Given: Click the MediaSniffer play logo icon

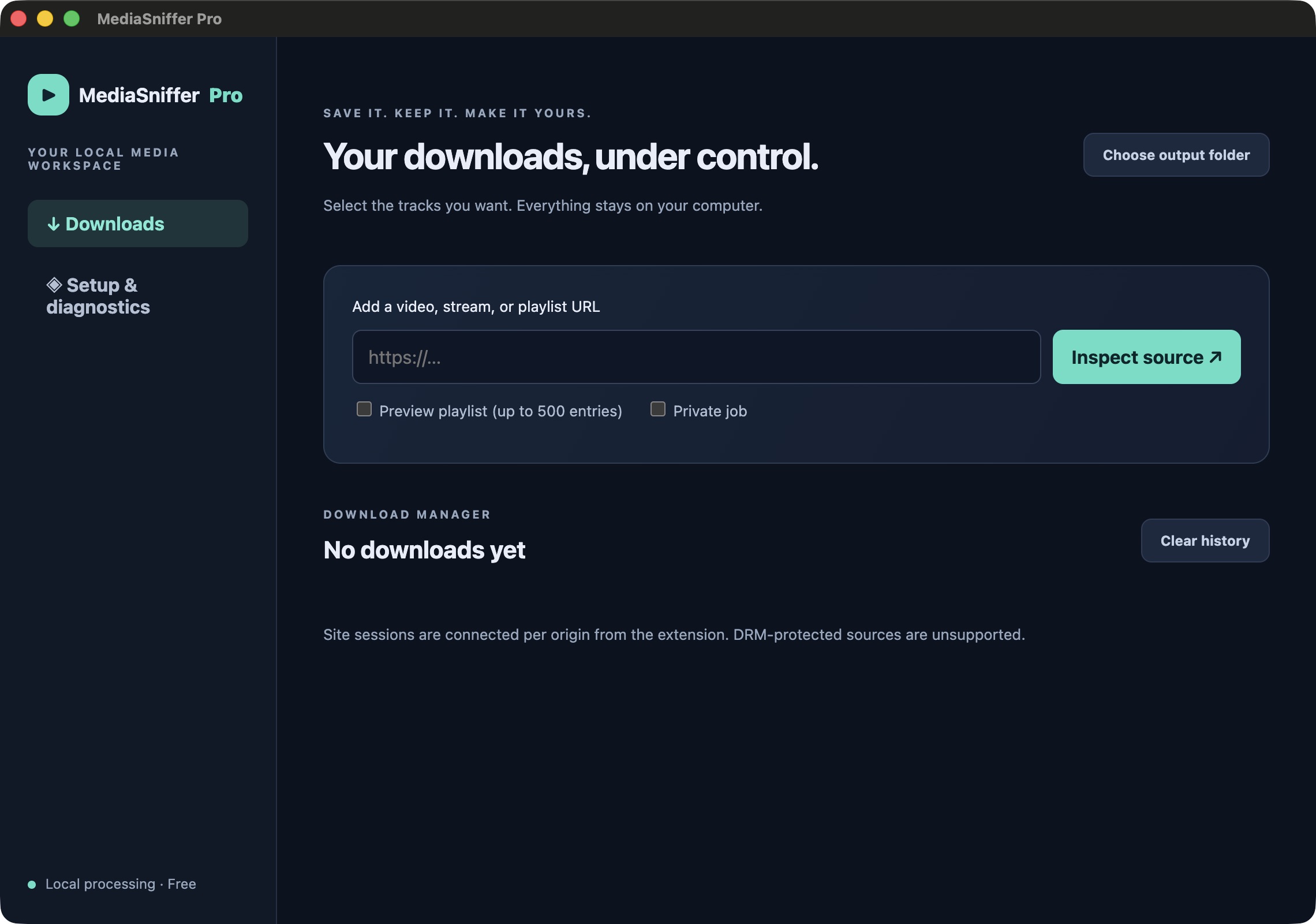Looking at the screenshot, I should (48, 95).
